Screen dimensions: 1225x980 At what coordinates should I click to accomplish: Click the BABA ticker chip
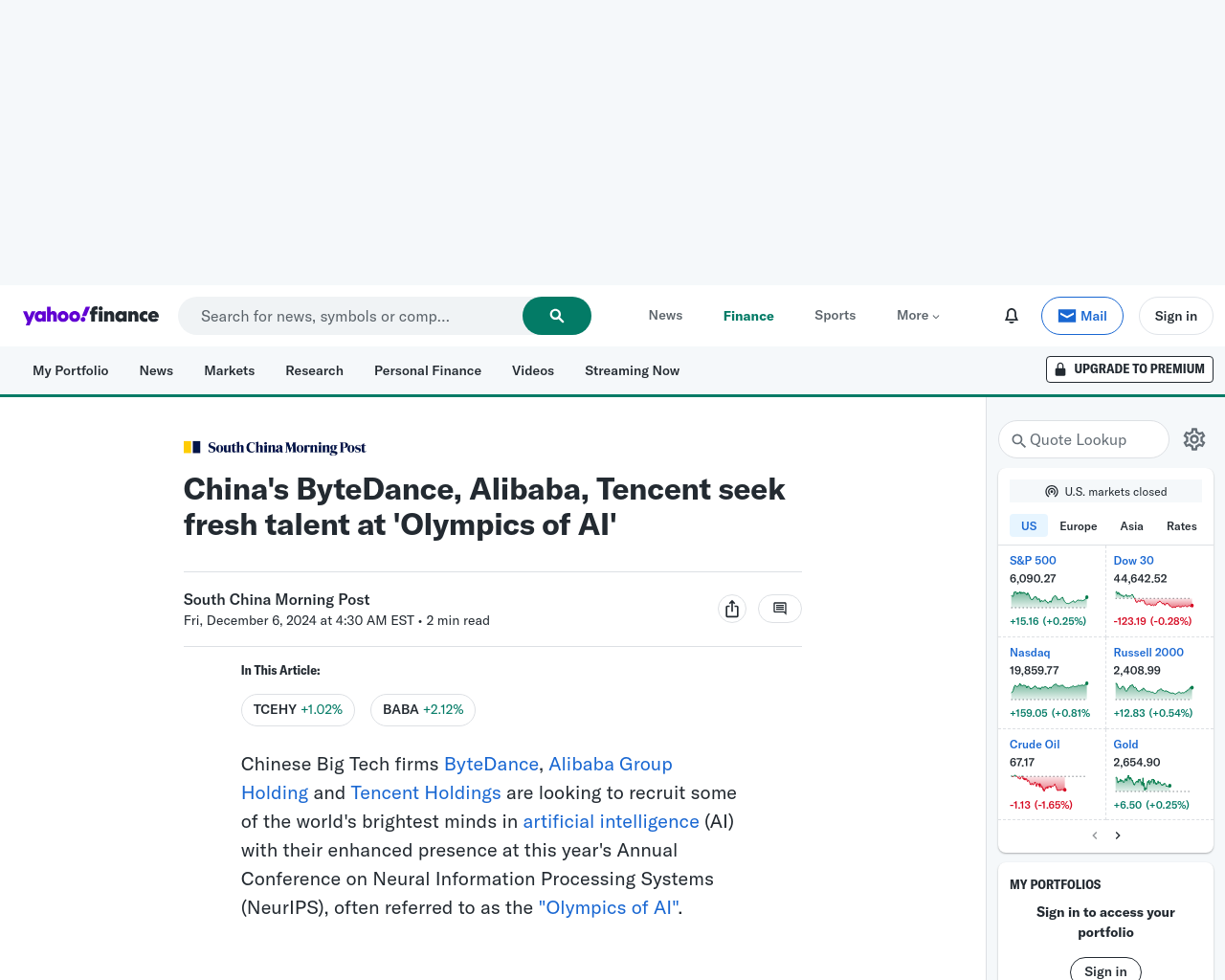(423, 710)
